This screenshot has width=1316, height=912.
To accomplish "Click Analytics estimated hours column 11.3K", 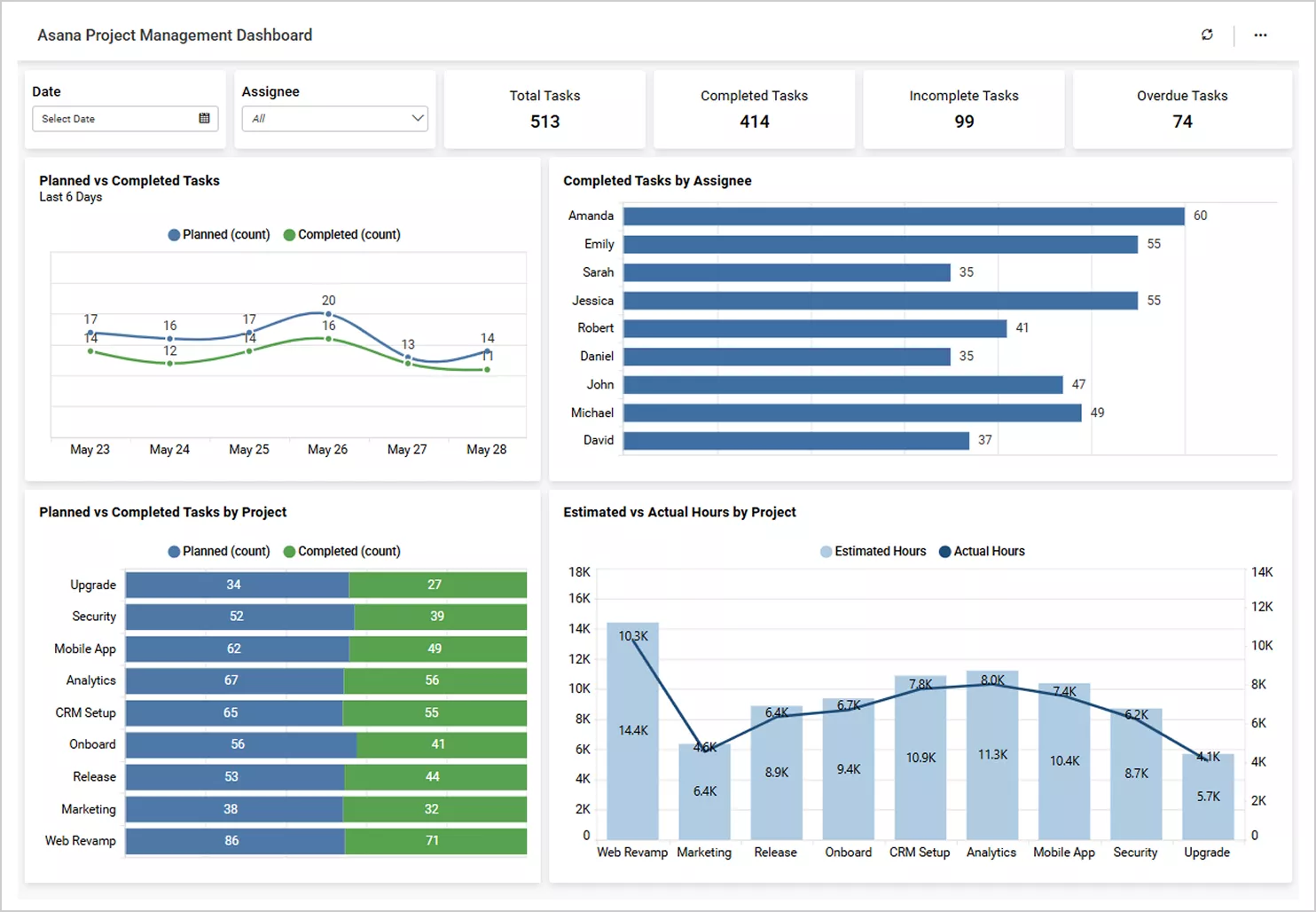I will point(992,755).
